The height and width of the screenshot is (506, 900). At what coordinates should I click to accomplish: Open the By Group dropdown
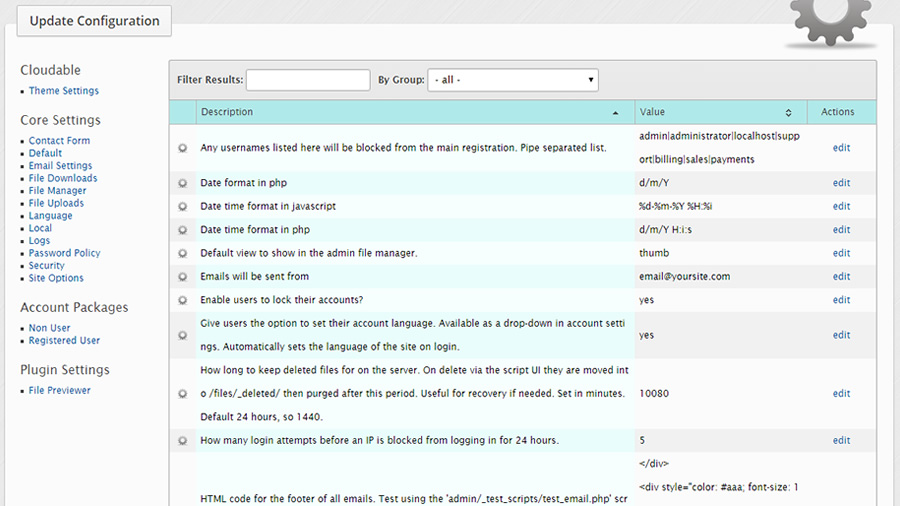click(512, 80)
